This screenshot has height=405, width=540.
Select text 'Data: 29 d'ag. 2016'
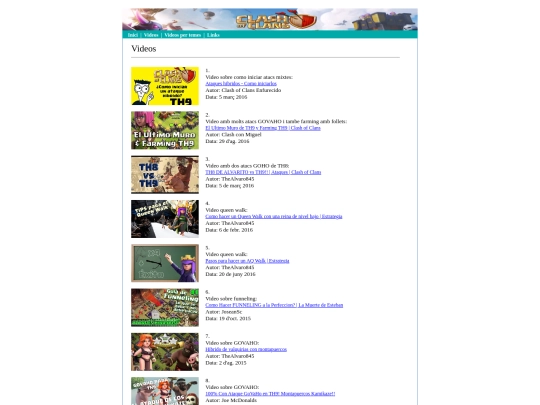tap(227, 141)
